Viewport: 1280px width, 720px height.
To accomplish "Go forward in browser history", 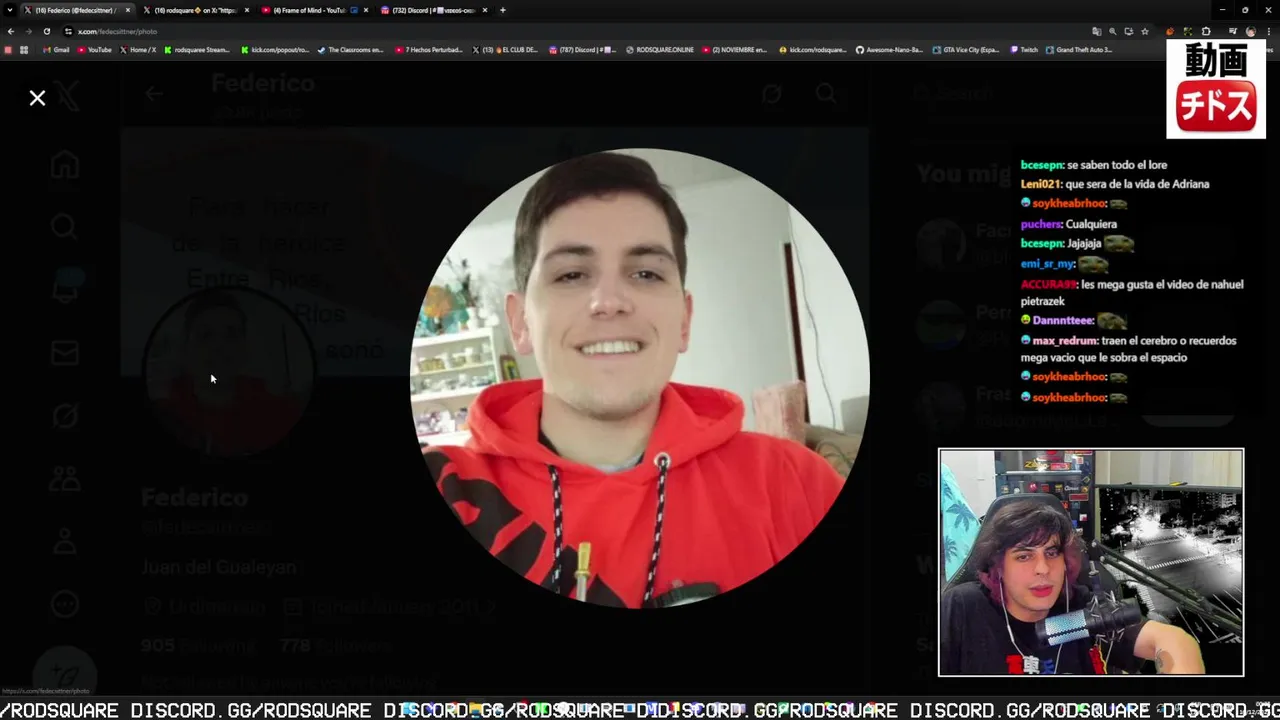I will [x=29, y=31].
